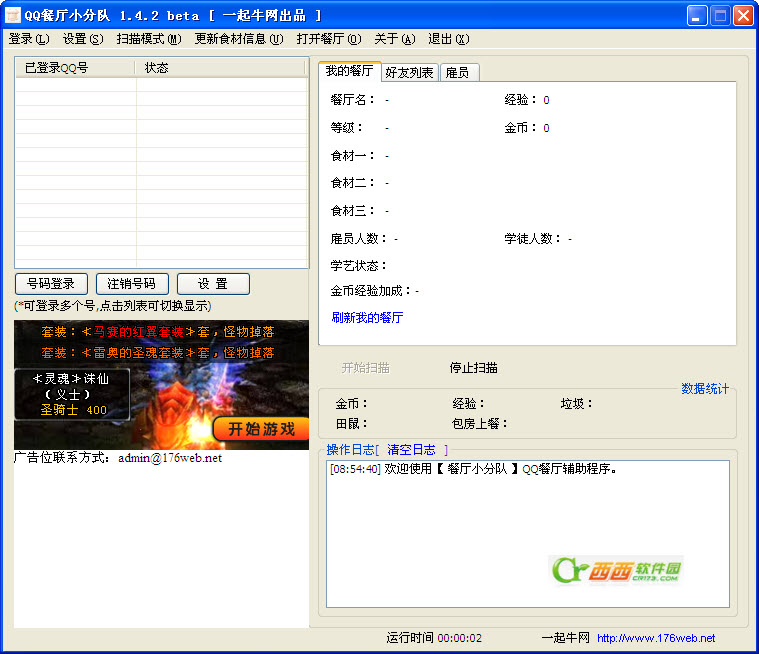Screen dimensions: 759x654
Task: Click the 操作日志 label
Action: (351, 450)
